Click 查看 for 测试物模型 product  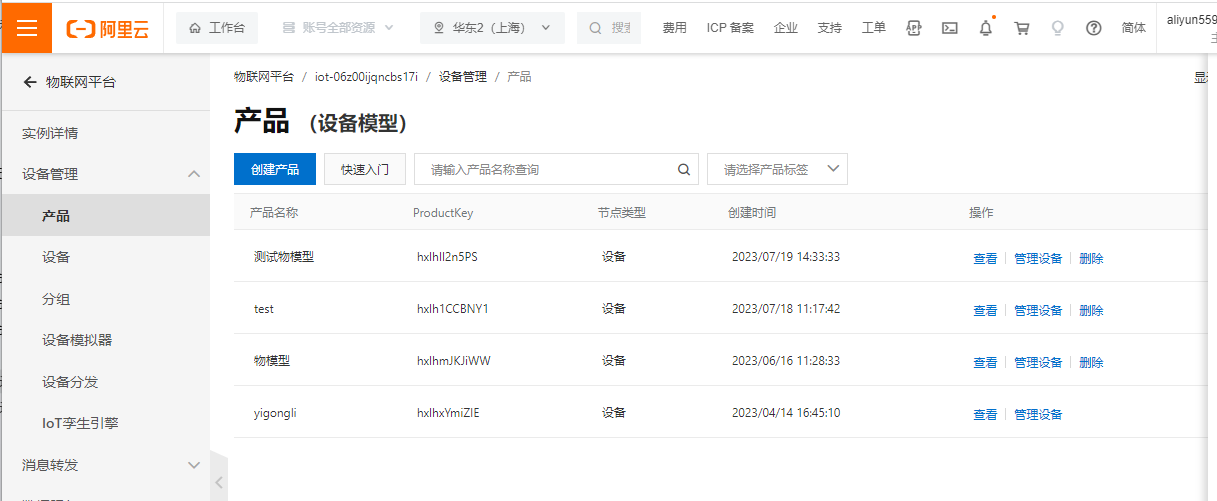984,258
